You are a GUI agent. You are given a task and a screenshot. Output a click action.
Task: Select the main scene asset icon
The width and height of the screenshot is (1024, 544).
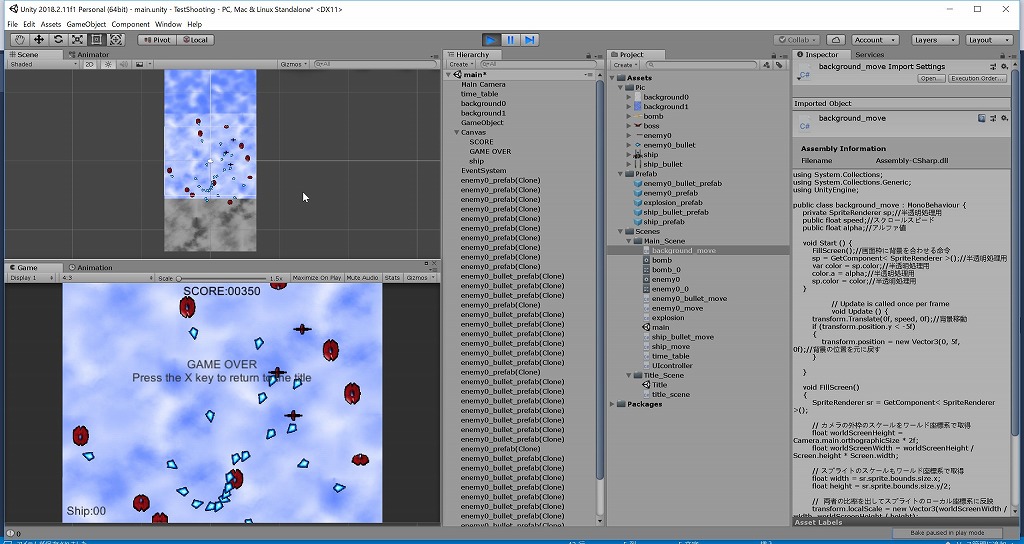[x=646, y=327]
